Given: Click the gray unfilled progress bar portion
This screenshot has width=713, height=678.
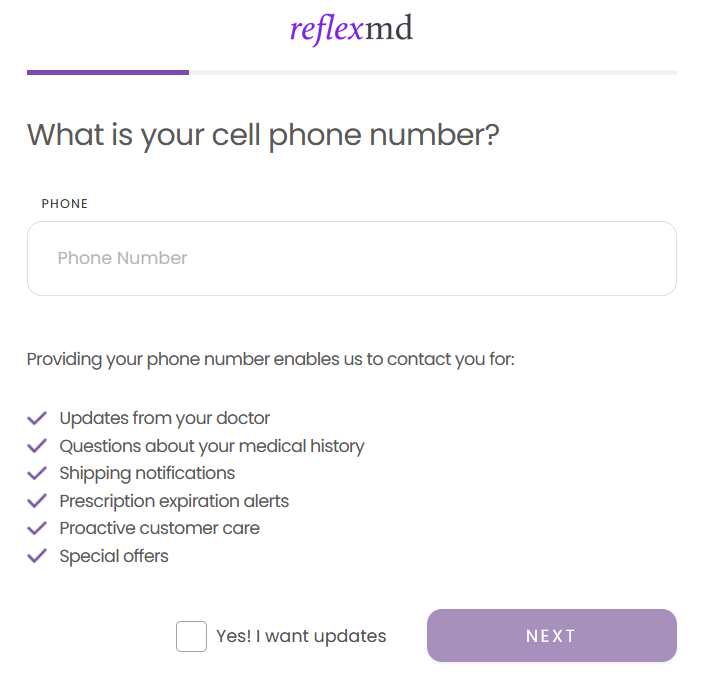Looking at the screenshot, I should coord(432,72).
